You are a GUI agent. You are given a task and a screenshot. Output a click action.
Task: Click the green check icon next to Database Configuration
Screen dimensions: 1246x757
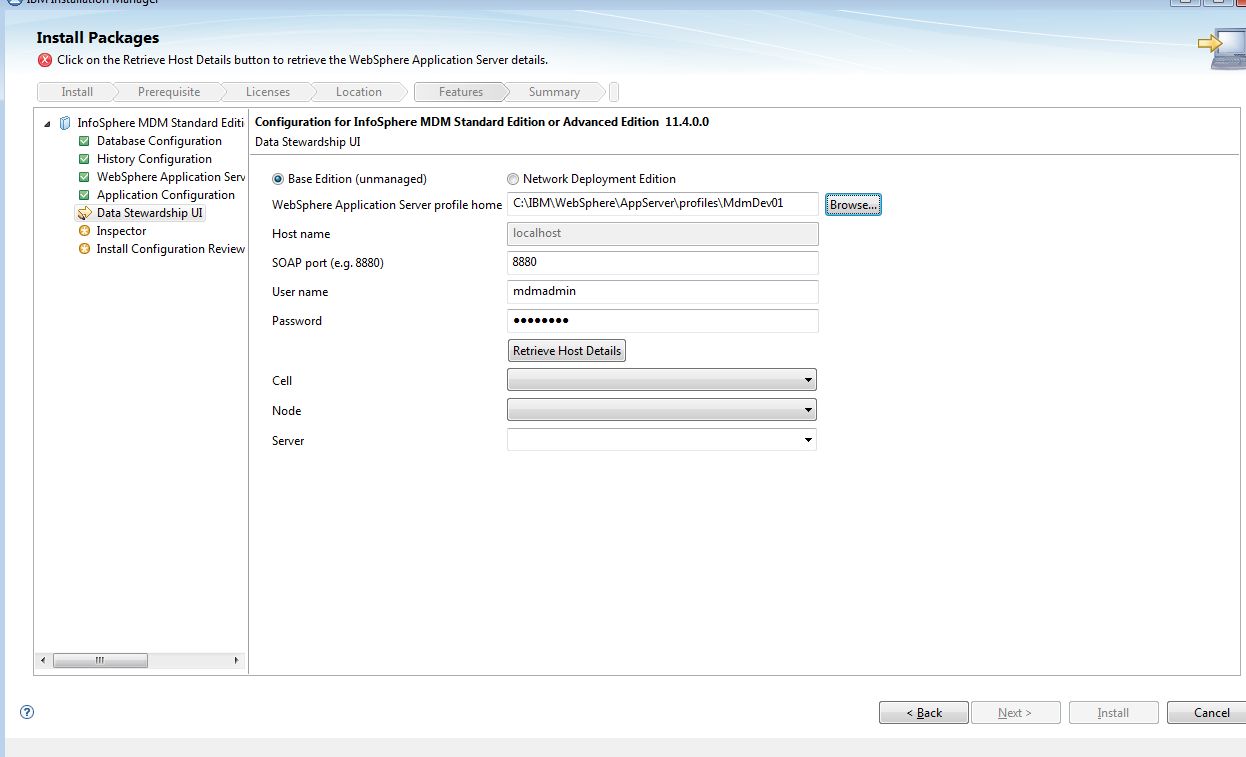coord(84,141)
